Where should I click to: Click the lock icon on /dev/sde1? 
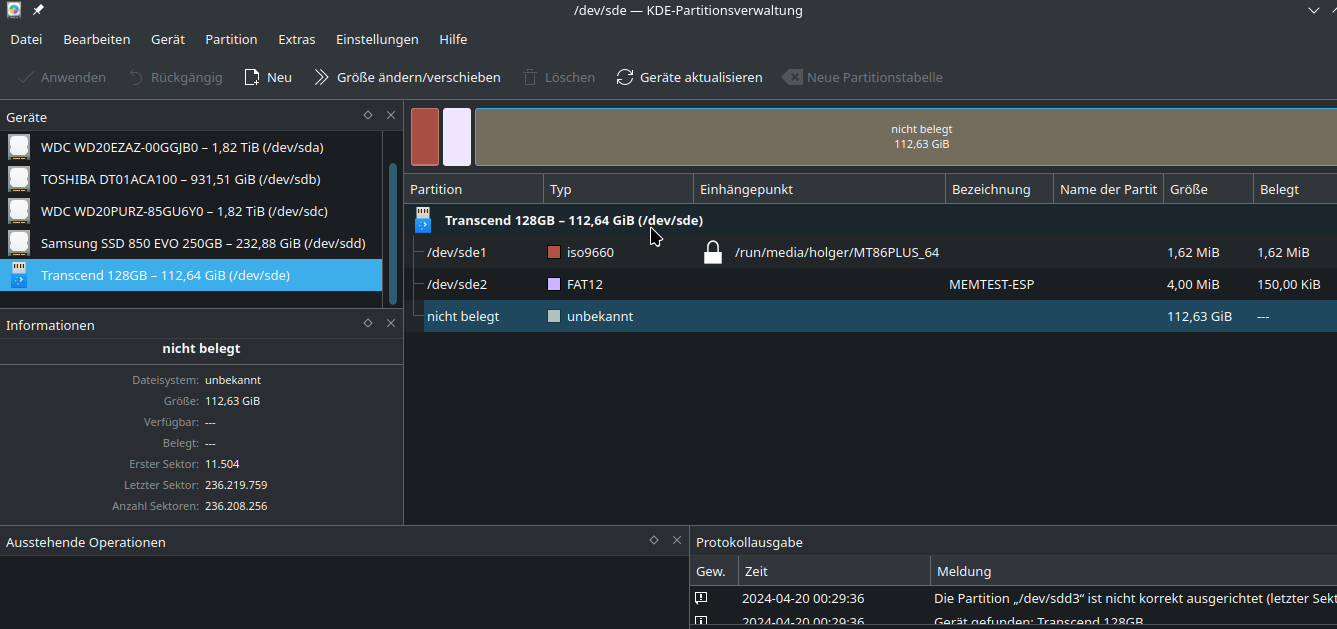712,252
